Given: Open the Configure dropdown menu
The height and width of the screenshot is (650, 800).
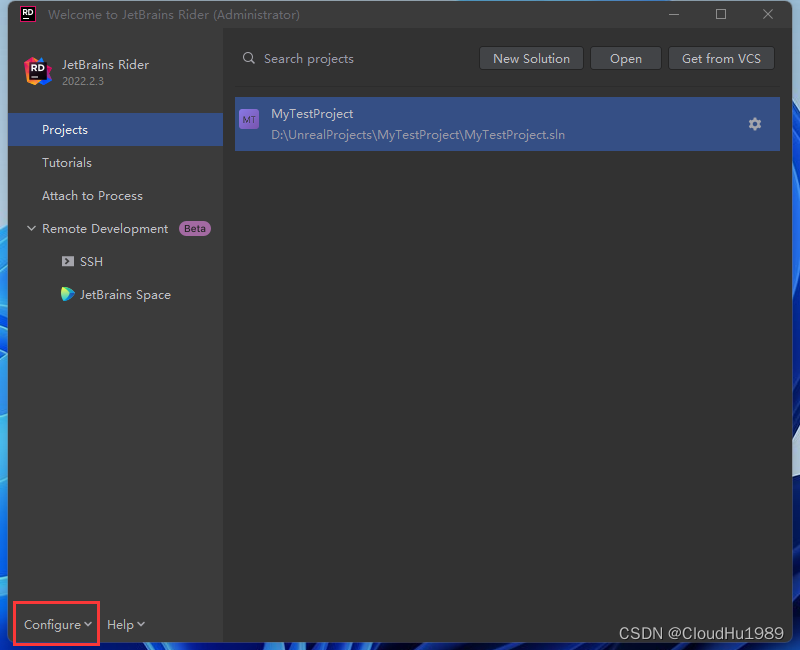Looking at the screenshot, I should click(58, 624).
